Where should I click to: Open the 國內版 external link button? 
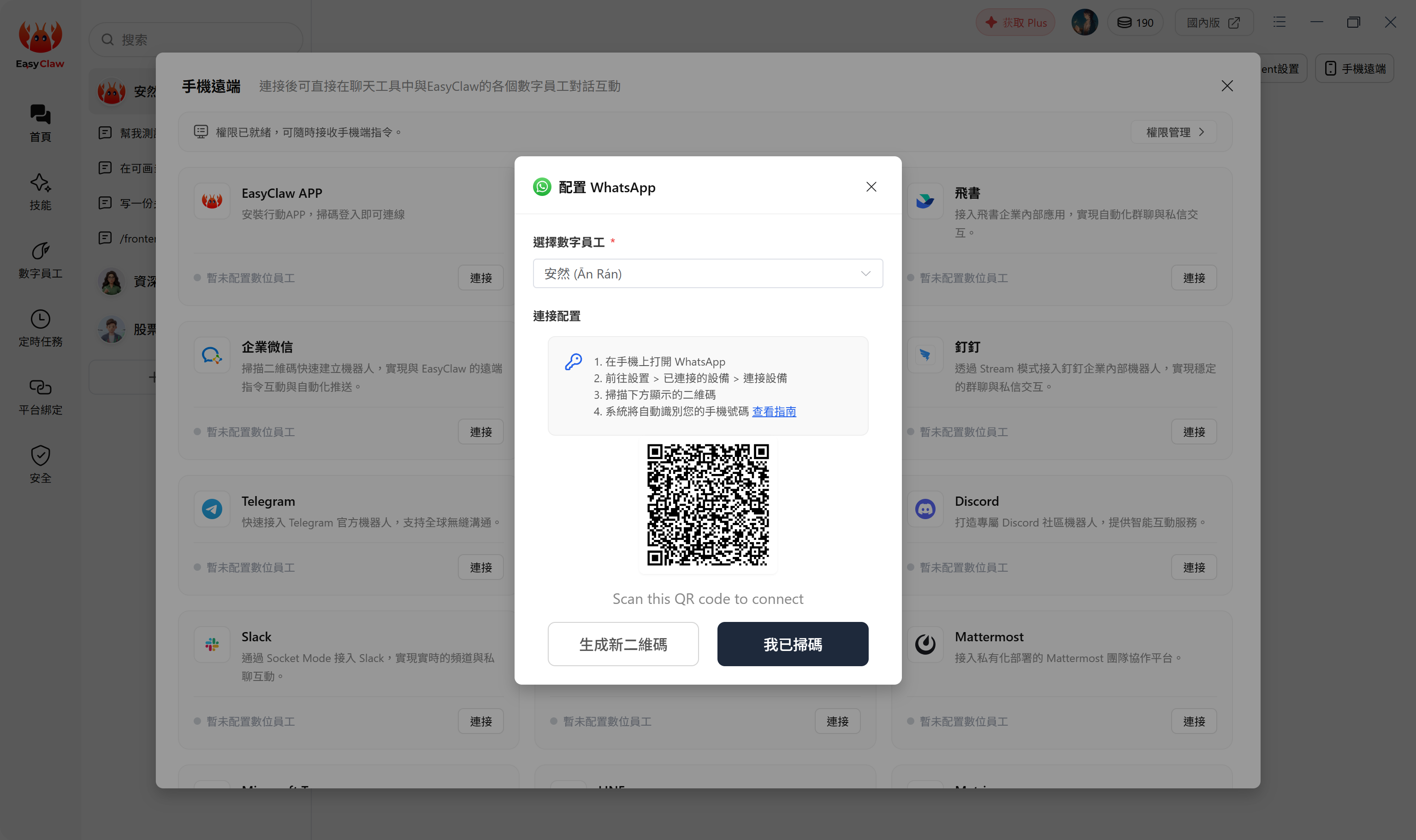[x=1214, y=23]
